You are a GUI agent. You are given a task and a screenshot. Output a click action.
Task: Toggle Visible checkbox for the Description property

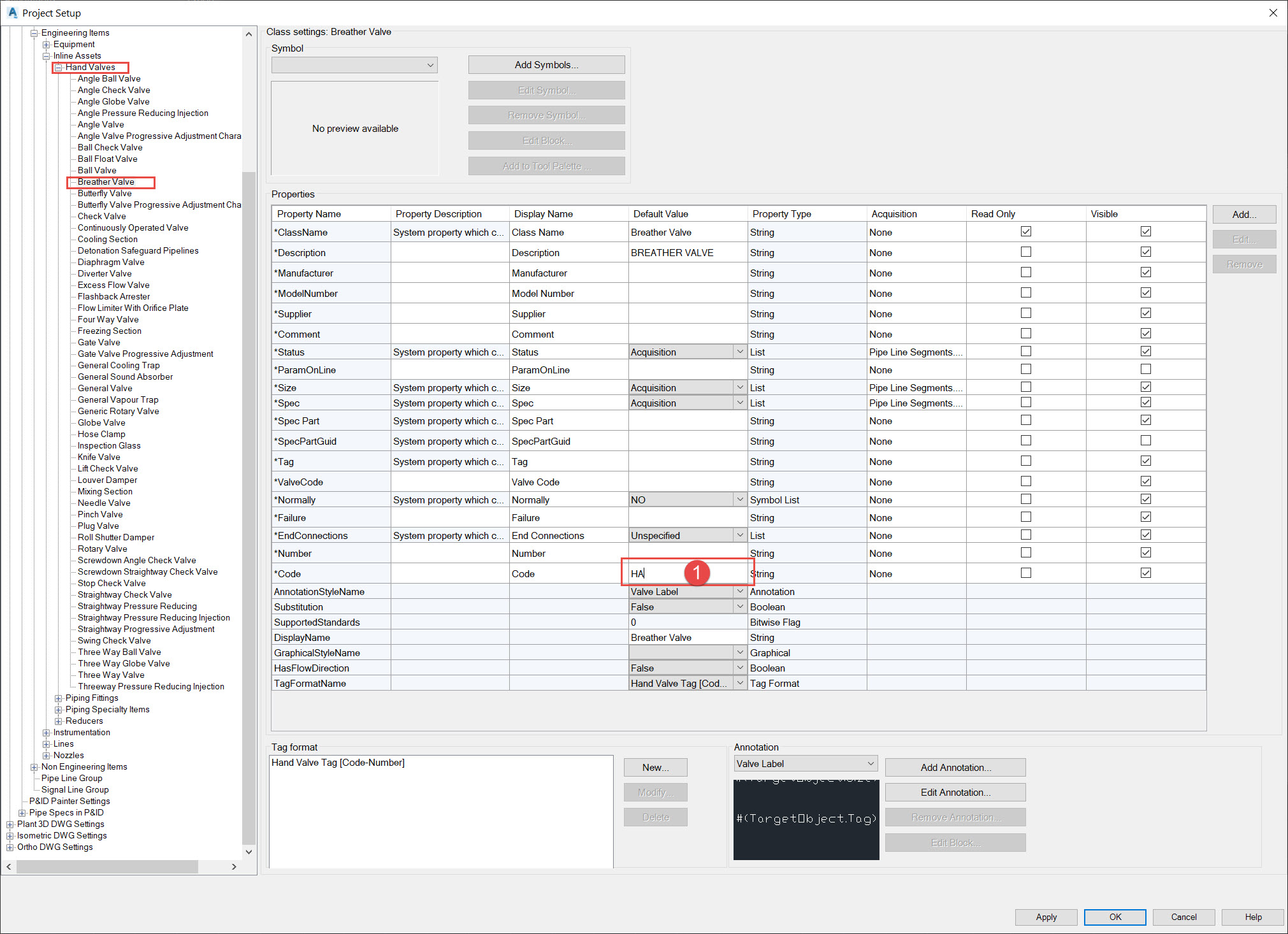[x=1145, y=252]
